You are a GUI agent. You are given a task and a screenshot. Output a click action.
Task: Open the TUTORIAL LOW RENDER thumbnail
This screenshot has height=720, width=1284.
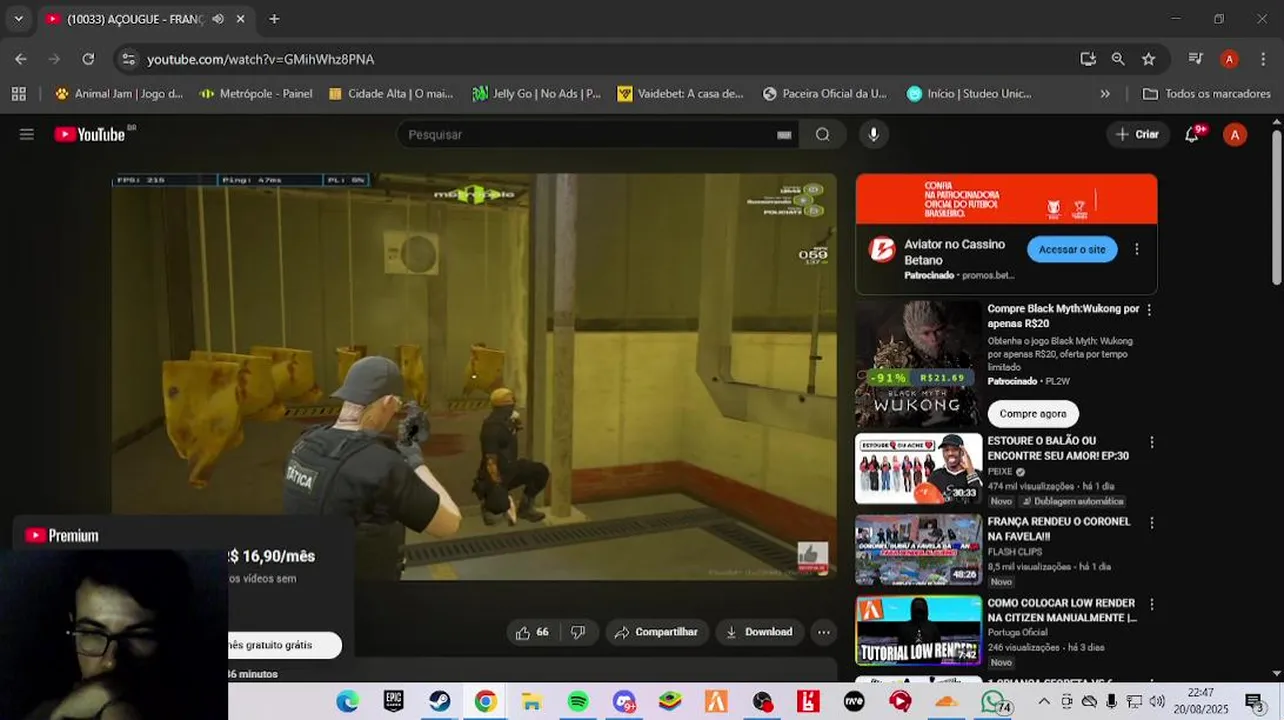(x=918, y=630)
